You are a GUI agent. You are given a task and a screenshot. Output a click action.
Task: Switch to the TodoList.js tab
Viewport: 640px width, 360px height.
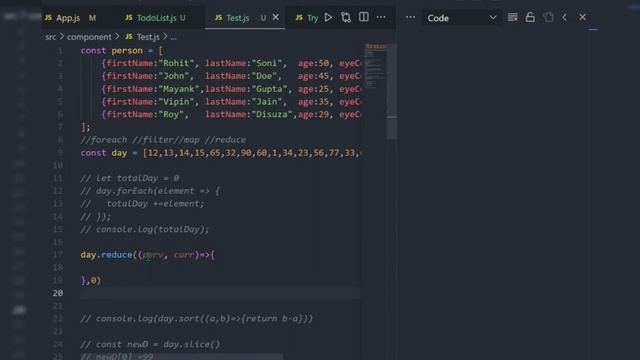(x=156, y=18)
